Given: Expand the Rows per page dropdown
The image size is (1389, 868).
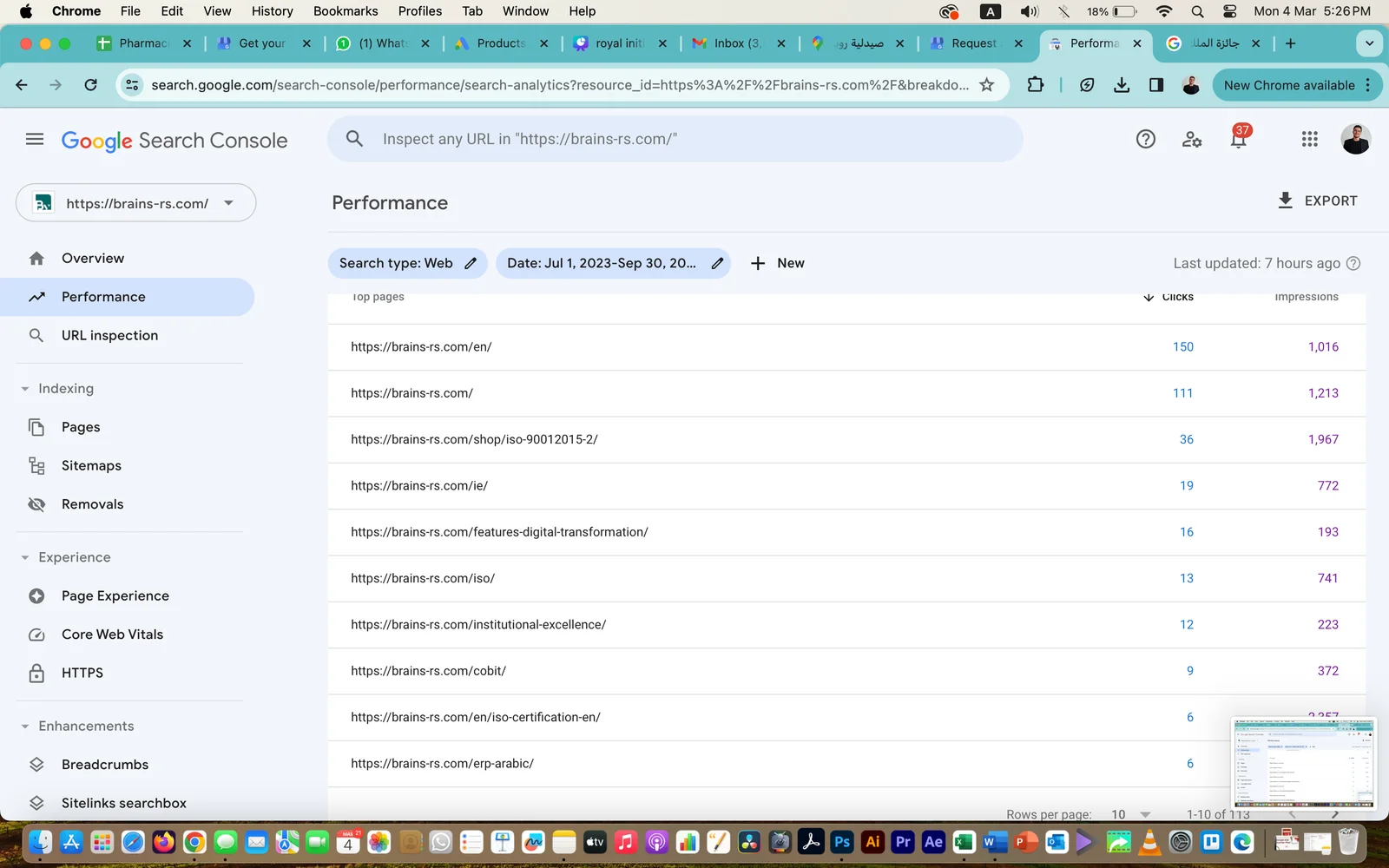Looking at the screenshot, I should pos(1131,814).
